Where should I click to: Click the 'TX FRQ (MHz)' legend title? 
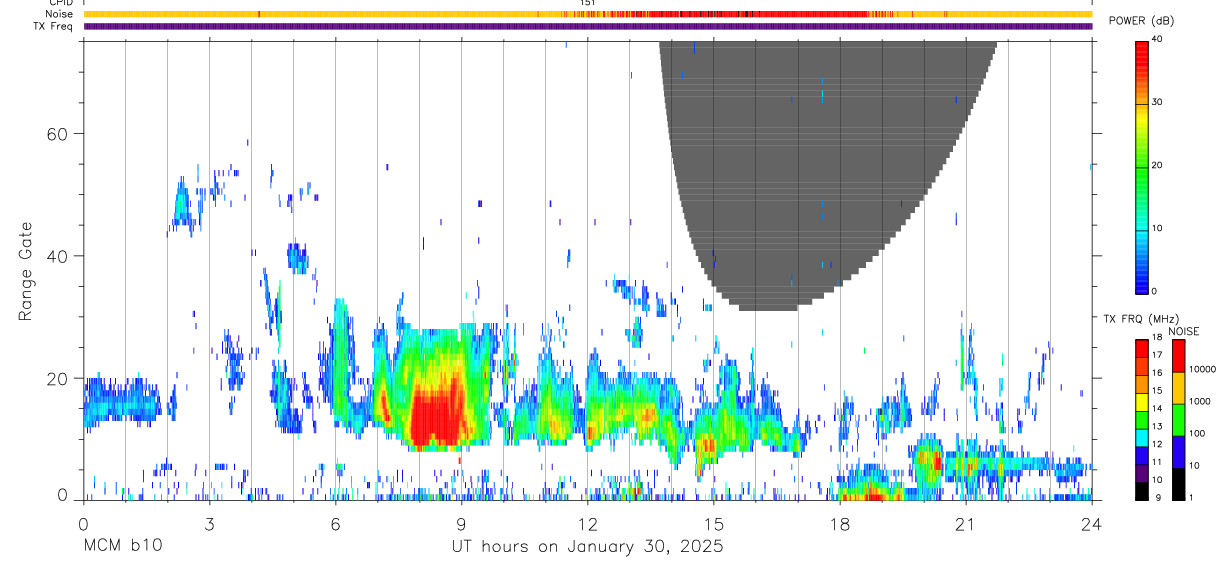tap(1141, 319)
